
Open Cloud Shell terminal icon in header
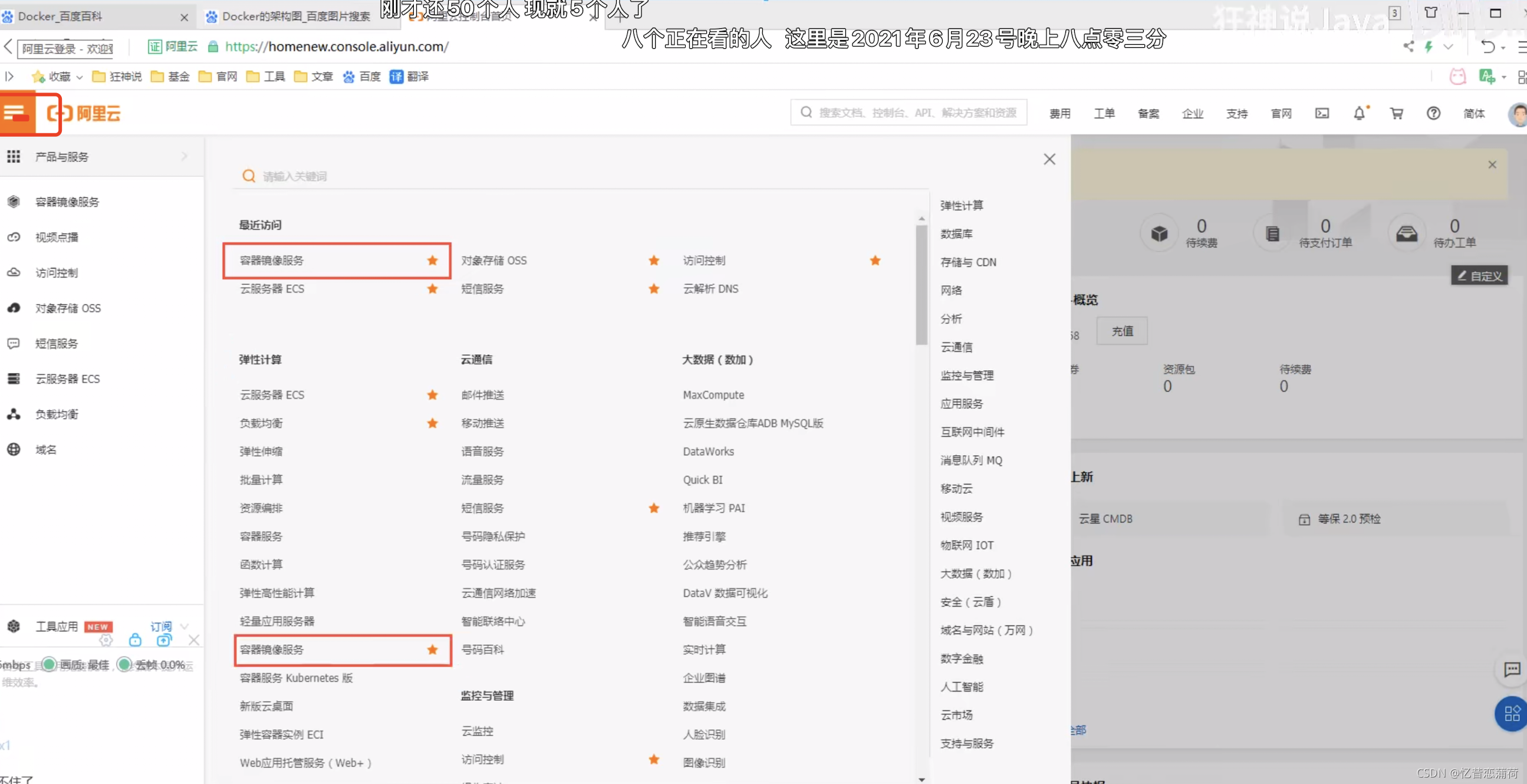1321,113
